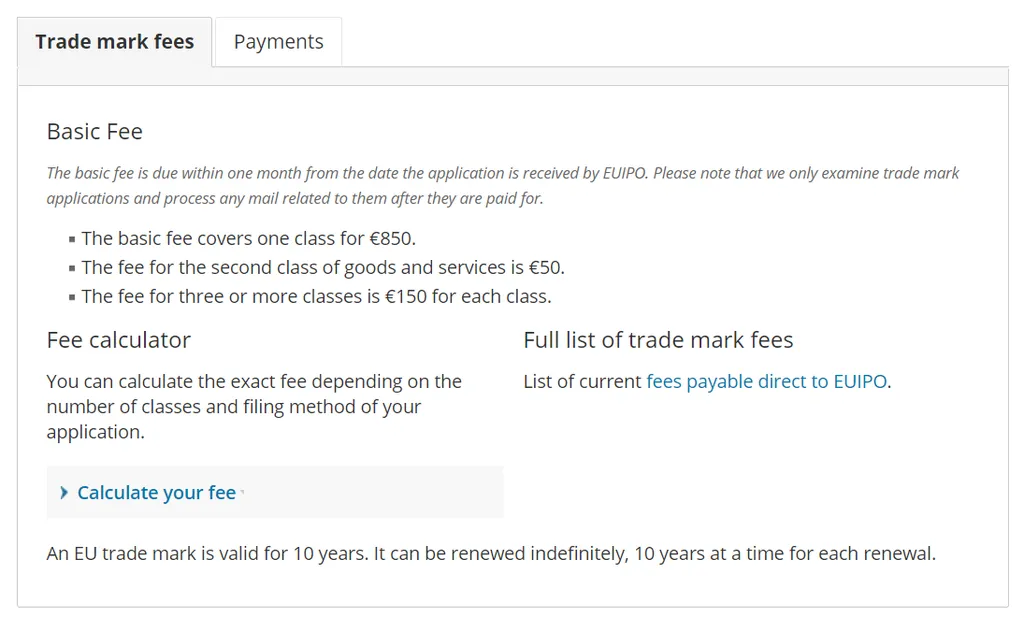Click the Full list of trade mark fees heading
This screenshot has height=617, width=1024.
tap(658, 340)
